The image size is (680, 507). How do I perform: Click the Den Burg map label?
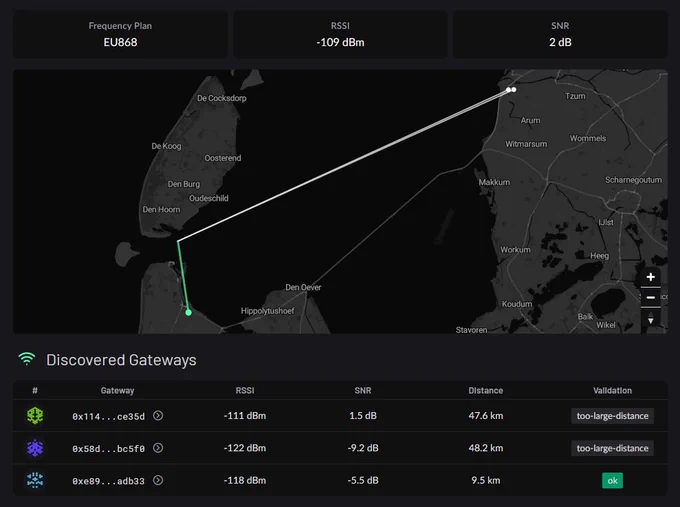[x=184, y=184]
